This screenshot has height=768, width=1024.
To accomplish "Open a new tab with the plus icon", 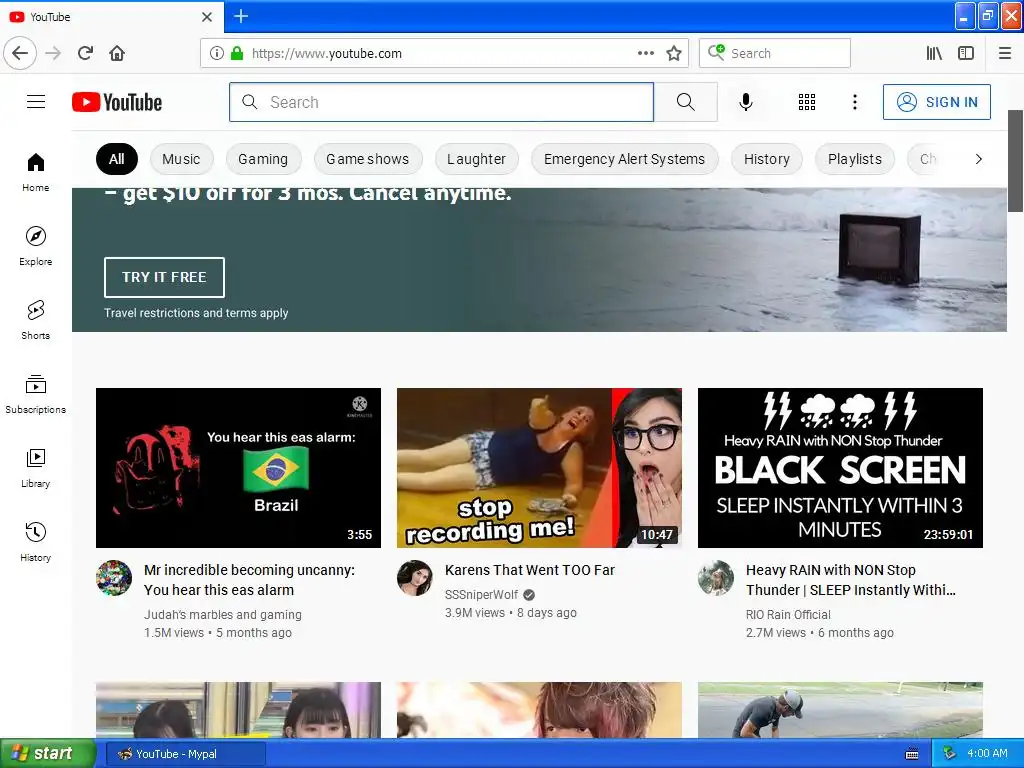I will 241,16.
